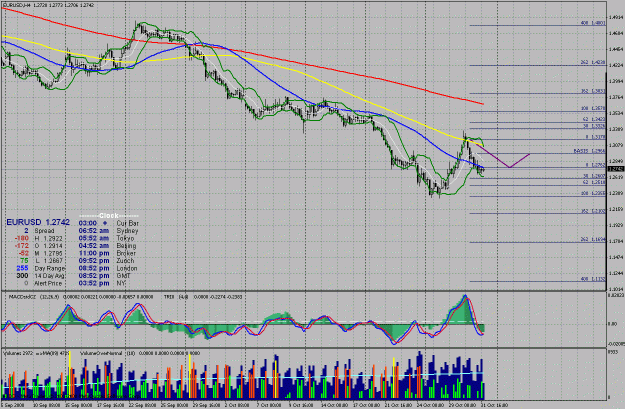Image resolution: width=625 pixels, height=409 pixels.
Task: Select the GMT clock label
Action: 123,276
